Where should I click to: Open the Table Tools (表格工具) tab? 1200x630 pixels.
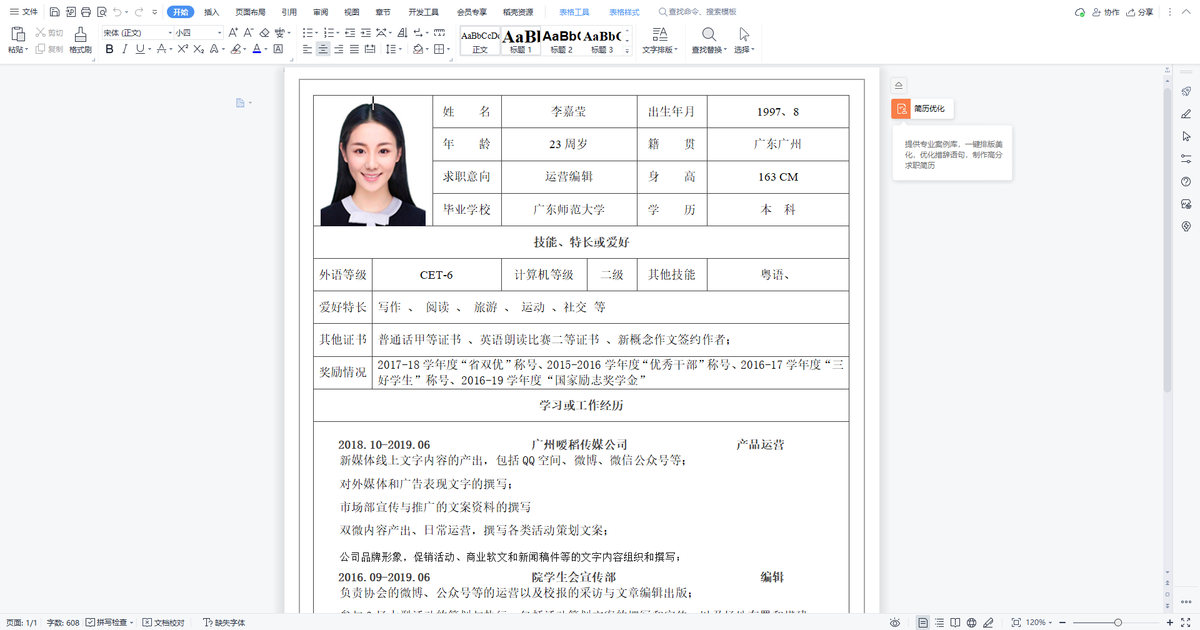pos(574,12)
